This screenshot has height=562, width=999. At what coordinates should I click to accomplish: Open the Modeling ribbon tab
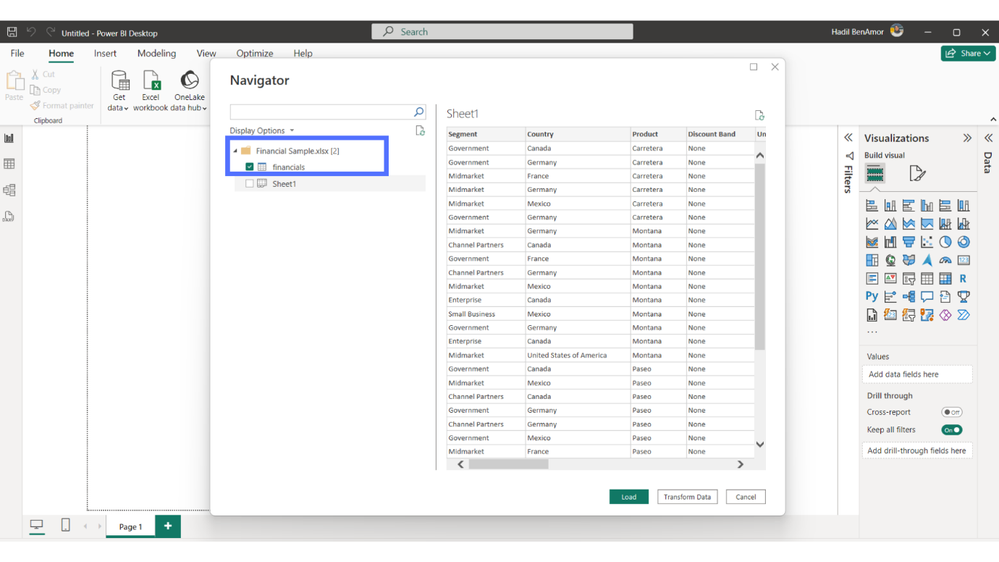[156, 54]
